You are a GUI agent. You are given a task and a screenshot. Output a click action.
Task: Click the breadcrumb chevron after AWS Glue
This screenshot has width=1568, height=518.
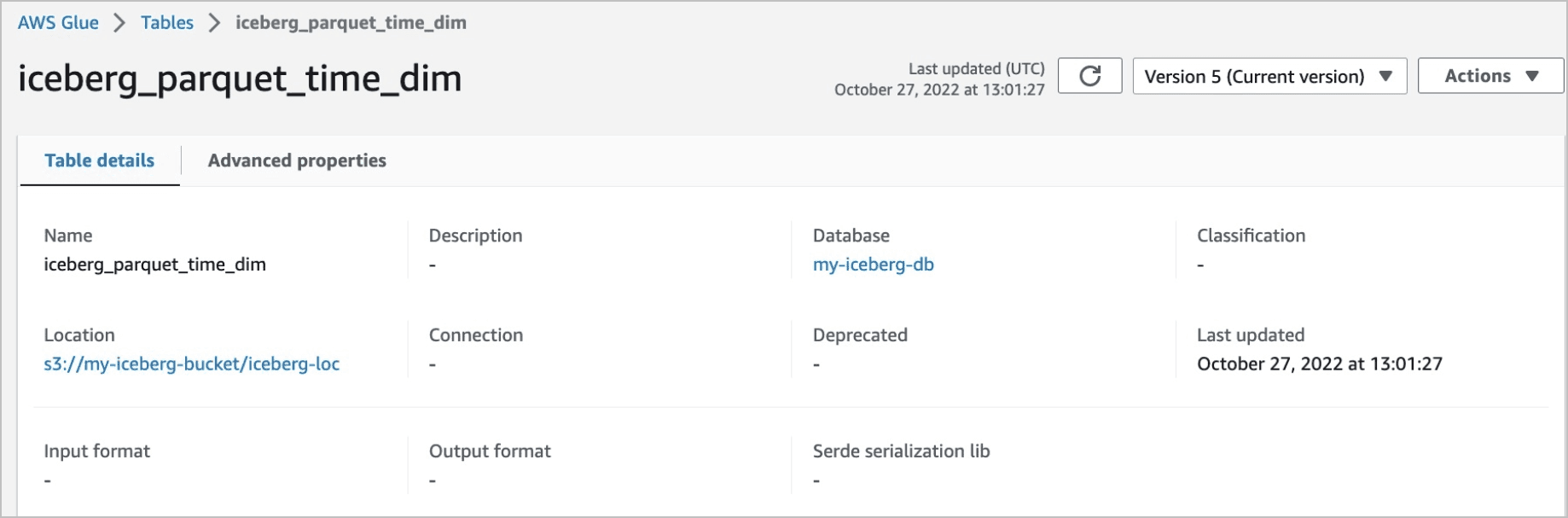coord(118,23)
